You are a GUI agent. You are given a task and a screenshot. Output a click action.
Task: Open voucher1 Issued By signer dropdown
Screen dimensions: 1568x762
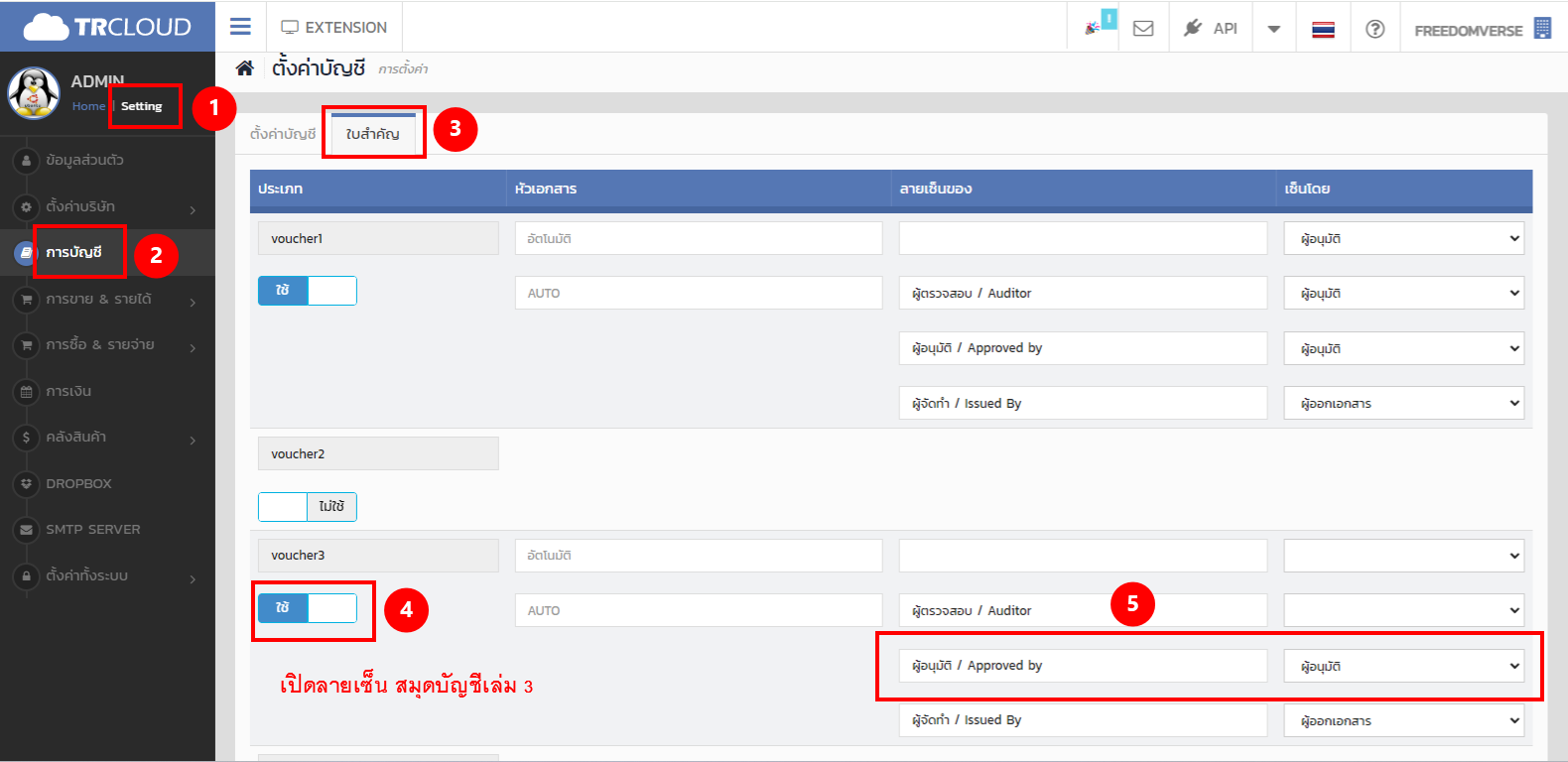(x=1404, y=403)
